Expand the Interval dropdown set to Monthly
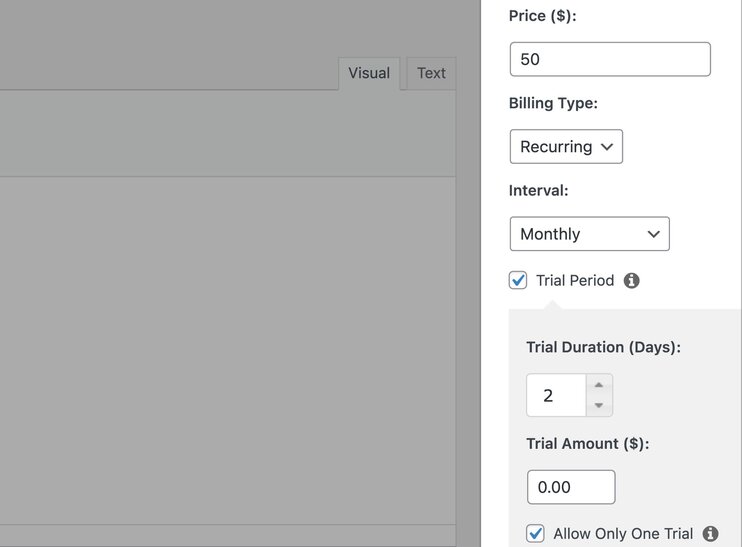Viewport: 742px width, 547px height. (589, 234)
